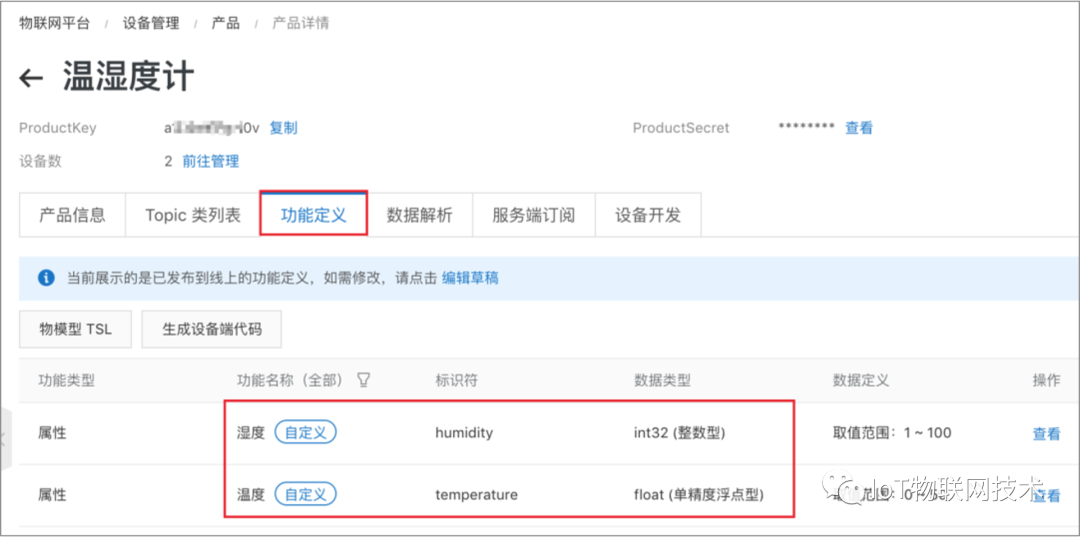Switch to the Topic 类列表 tab
The image size is (1080, 537).
pos(193,215)
